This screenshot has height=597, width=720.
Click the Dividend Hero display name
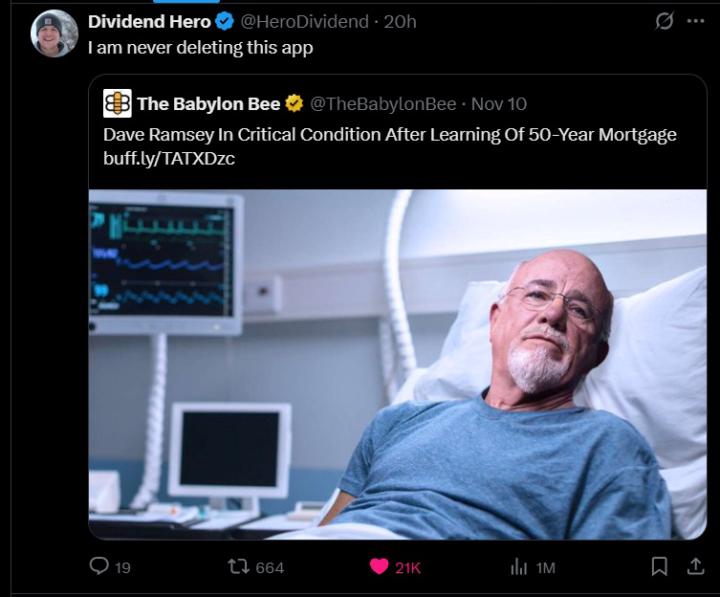tap(150, 22)
